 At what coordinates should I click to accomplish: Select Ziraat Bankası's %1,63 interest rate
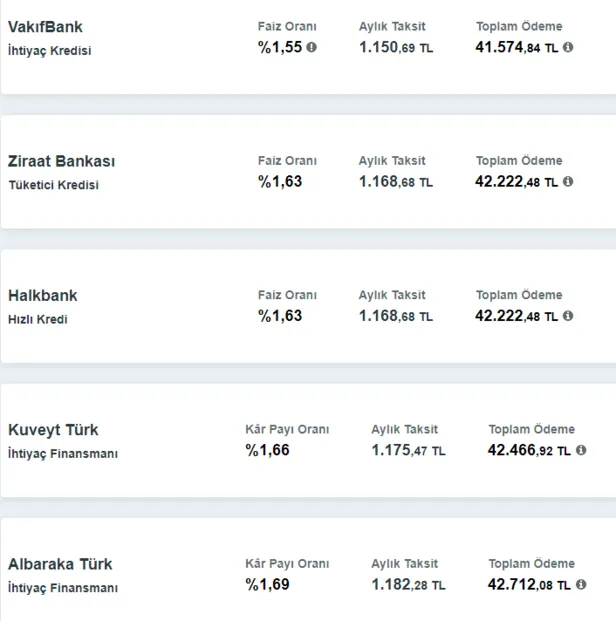[280, 182]
